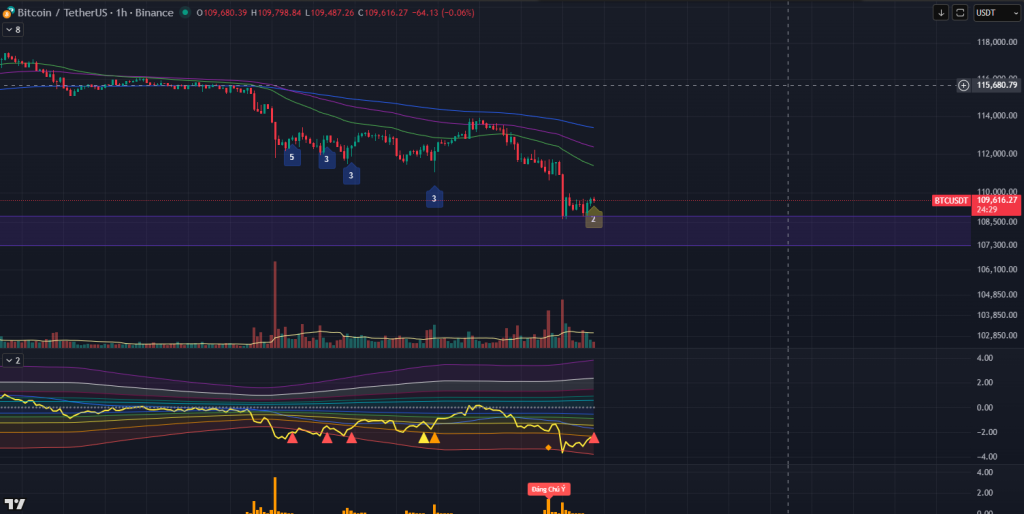Click the signal marker labeled 5
1024x514 pixels.
(292, 157)
